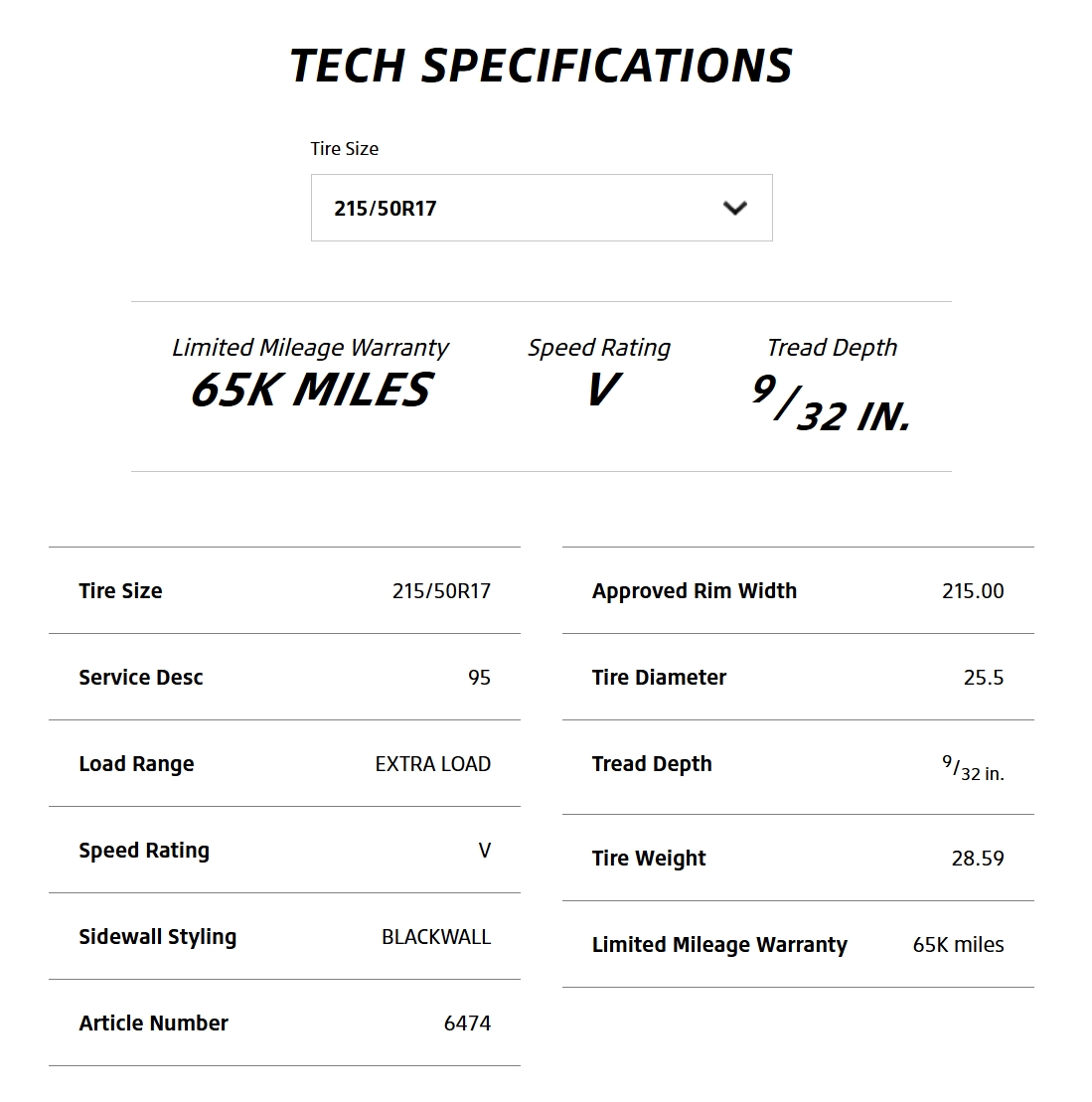The height and width of the screenshot is (1102, 1092).
Task: Click the 65K miles table value
Action: point(959,945)
